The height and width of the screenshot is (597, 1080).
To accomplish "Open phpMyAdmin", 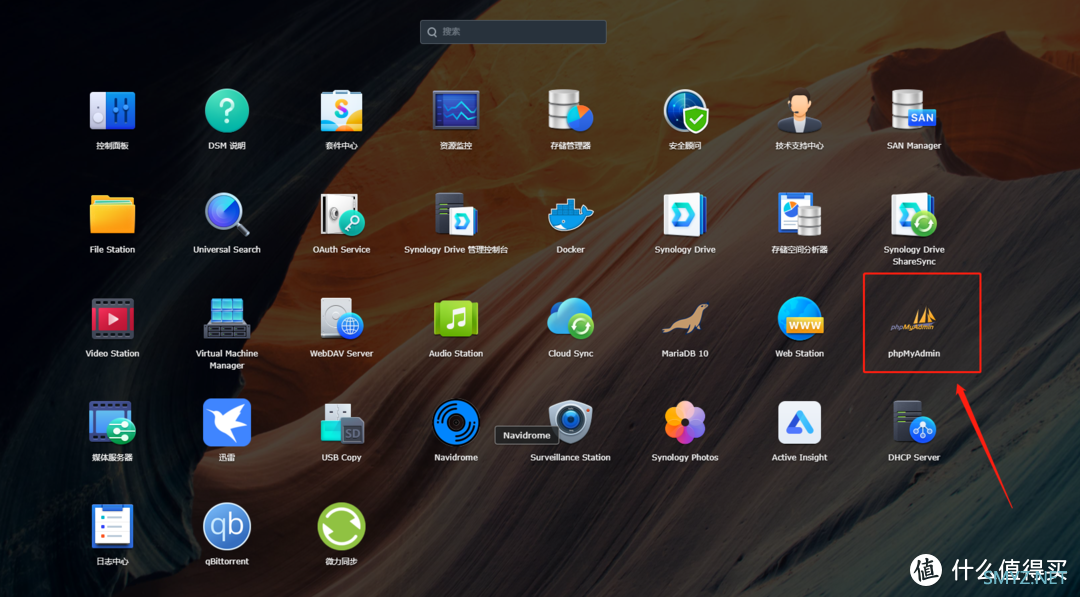I will point(913,319).
